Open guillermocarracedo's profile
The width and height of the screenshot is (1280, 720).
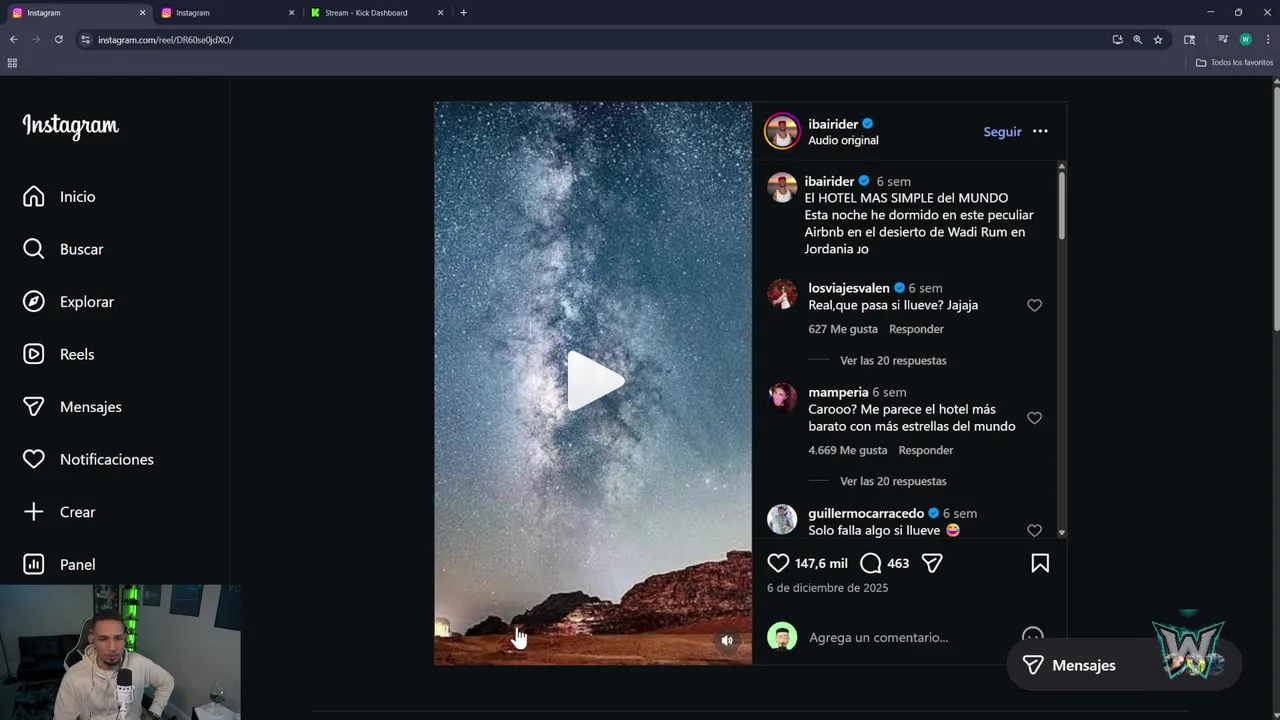pyautogui.click(x=866, y=514)
